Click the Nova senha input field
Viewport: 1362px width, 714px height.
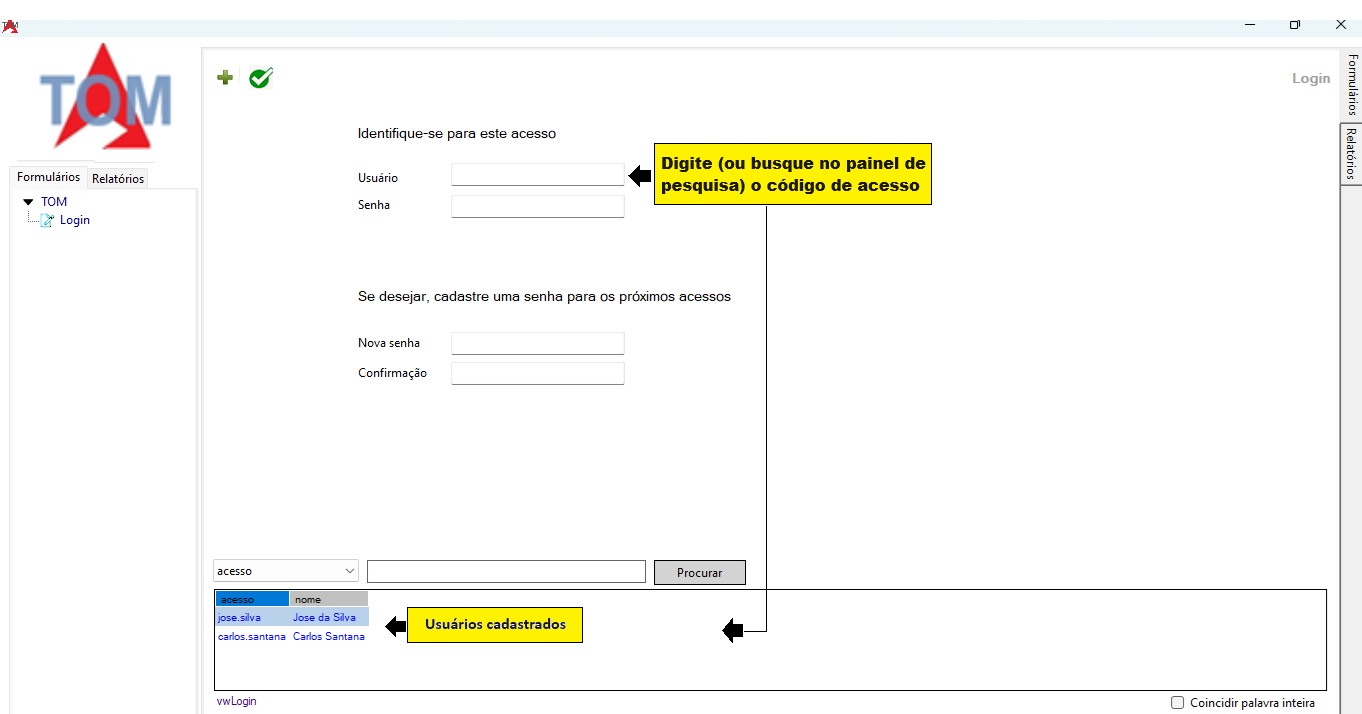pyautogui.click(x=537, y=344)
